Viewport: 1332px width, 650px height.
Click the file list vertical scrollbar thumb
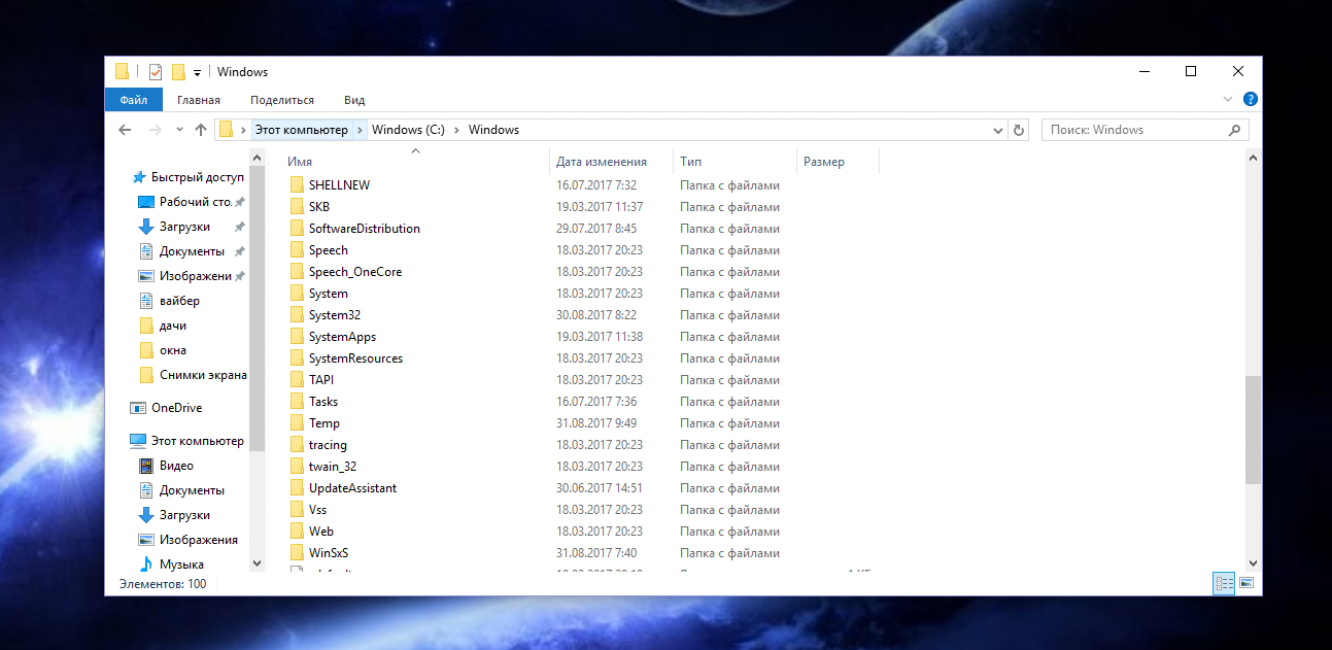[x=1253, y=430]
